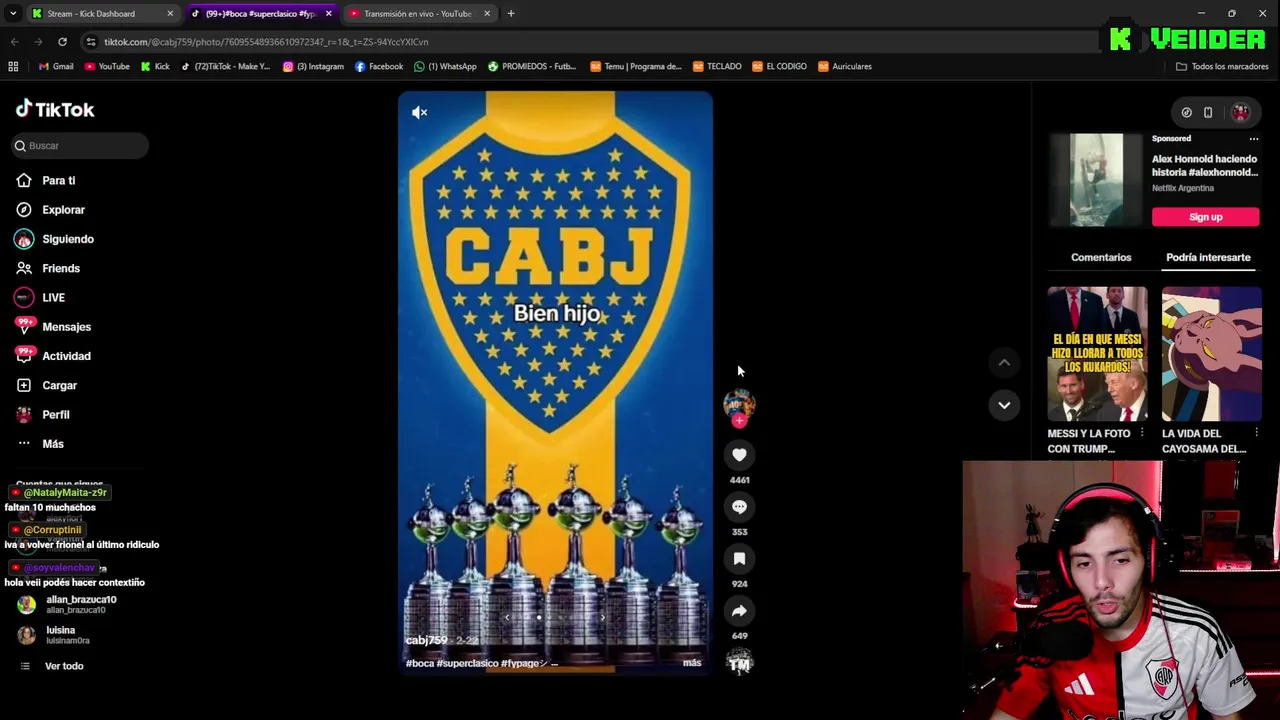Open Perfil page

point(55,415)
